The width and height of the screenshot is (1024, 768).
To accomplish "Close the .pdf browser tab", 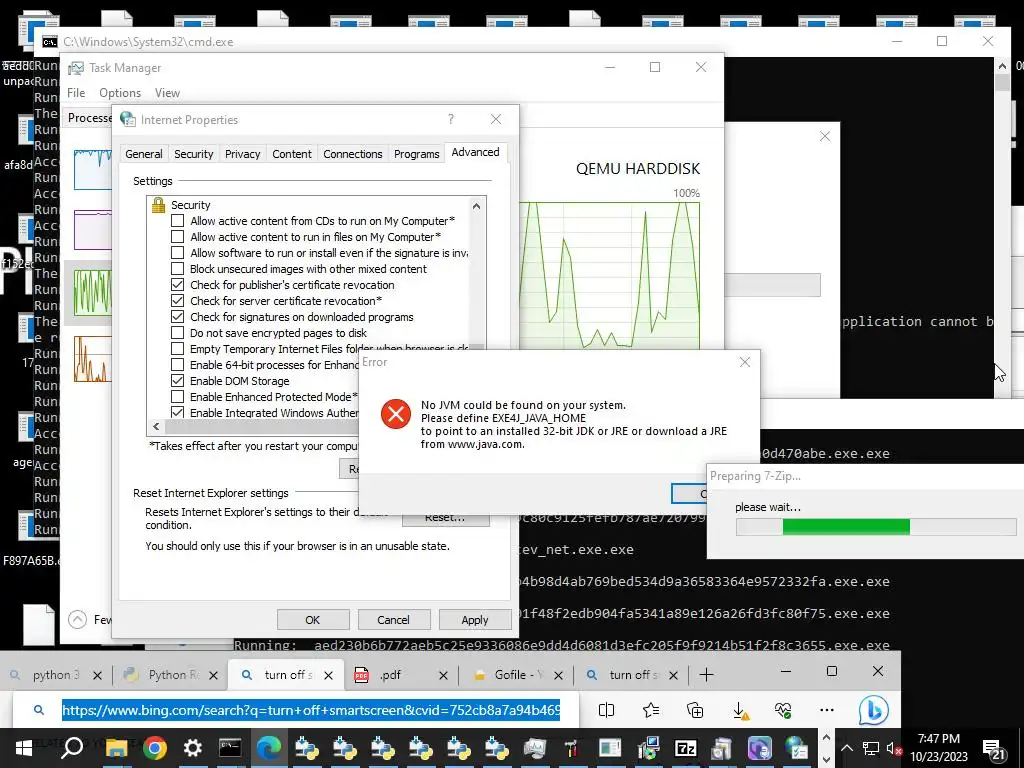I will tap(443, 675).
